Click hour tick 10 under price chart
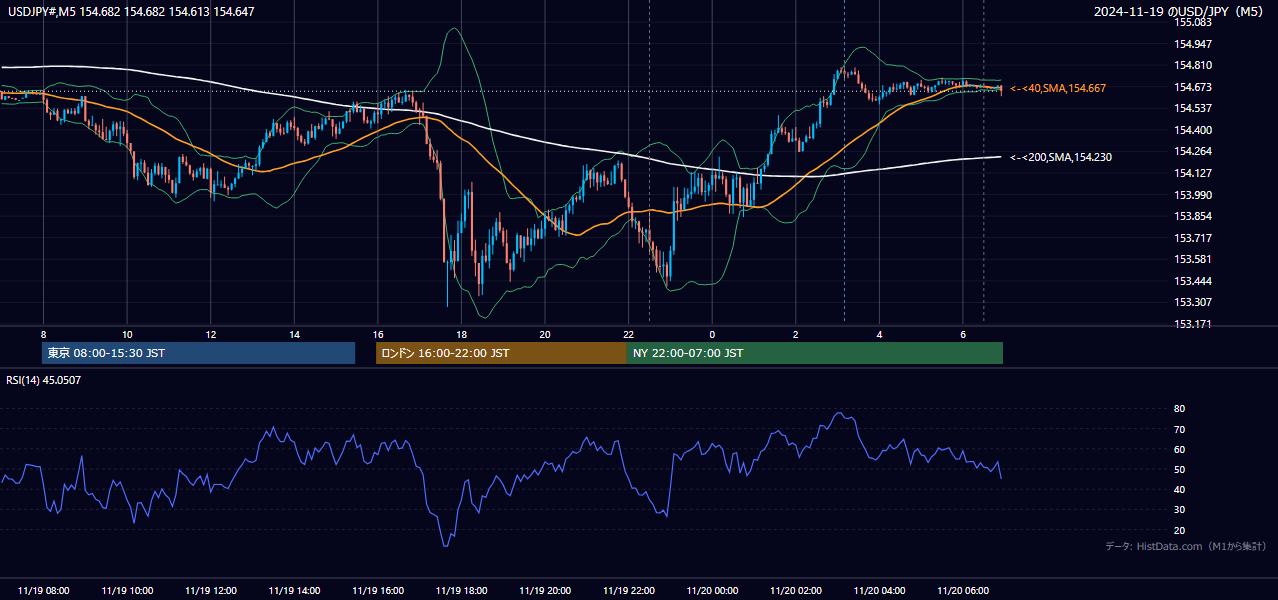The image size is (1278, 600). (127, 334)
